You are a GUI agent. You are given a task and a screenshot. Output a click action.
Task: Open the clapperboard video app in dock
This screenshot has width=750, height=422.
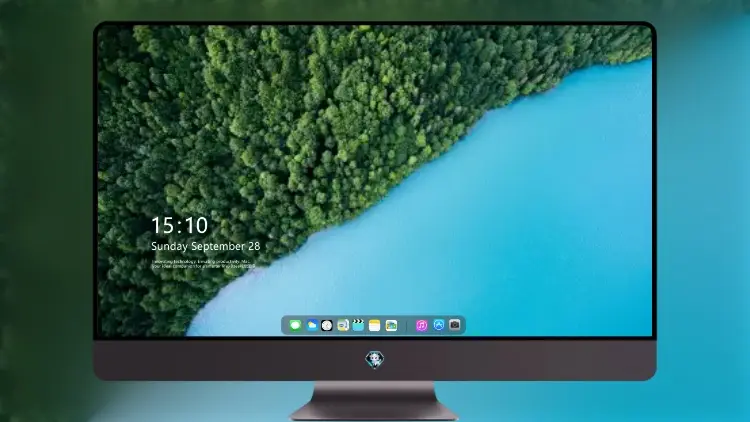click(x=358, y=325)
